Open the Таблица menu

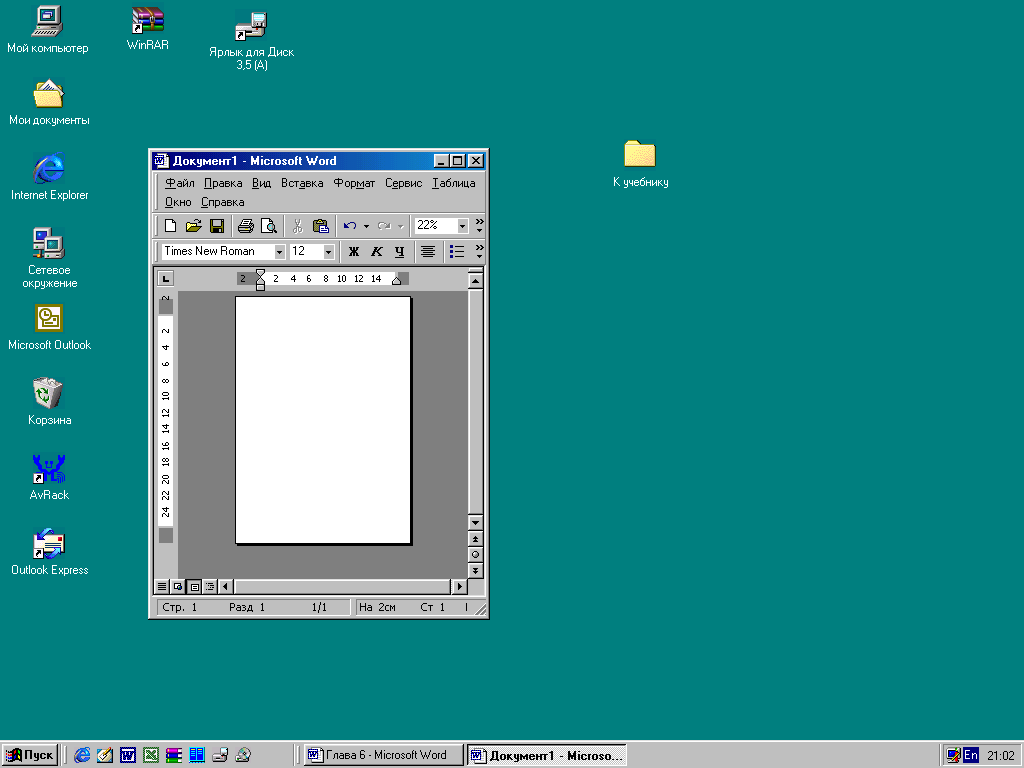[453, 183]
